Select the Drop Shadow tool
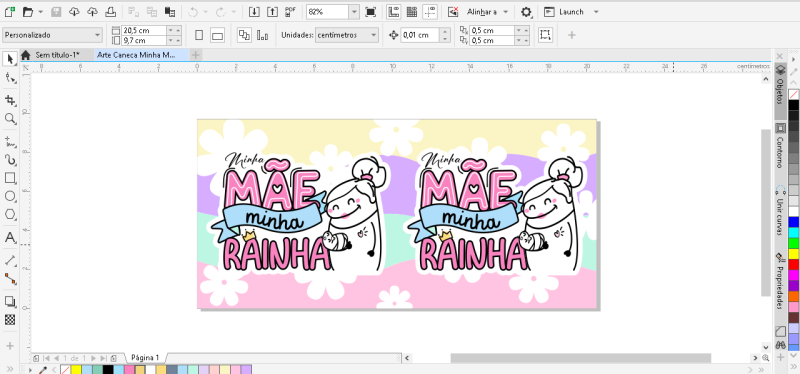This screenshot has width=800, height=374. [x=10, y=301]
